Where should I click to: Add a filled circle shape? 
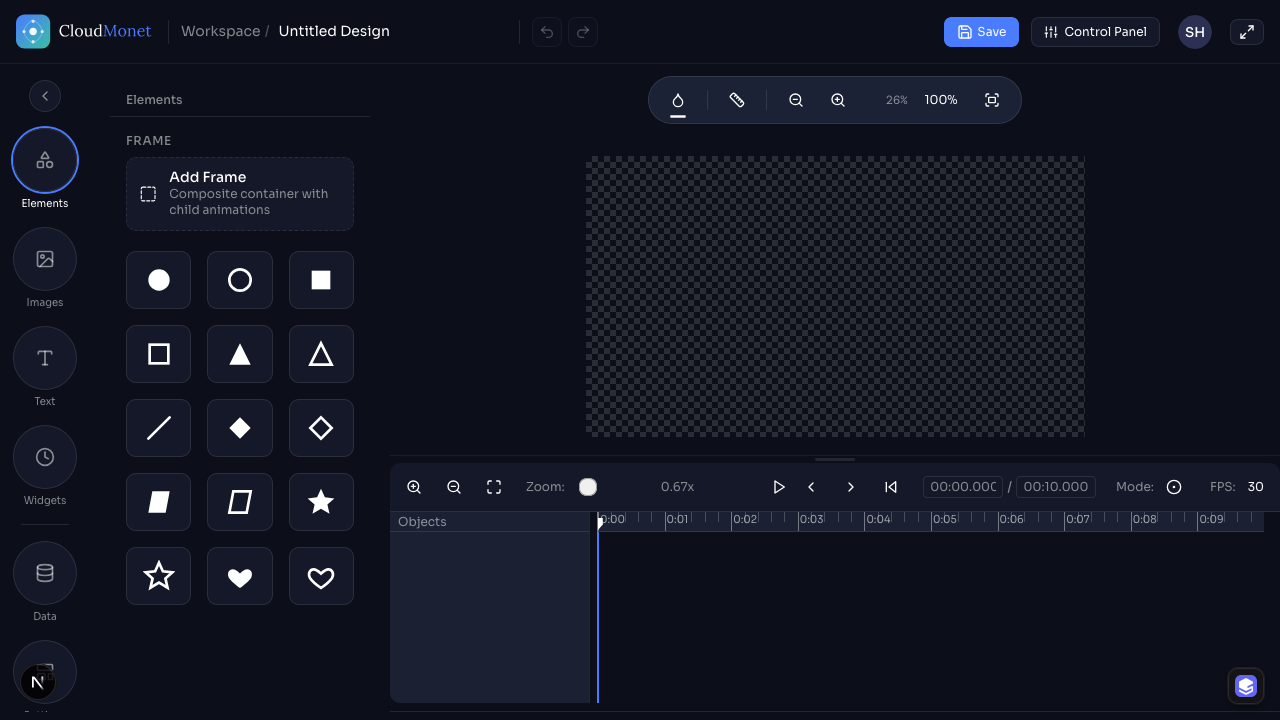click(x=158, y=280)
